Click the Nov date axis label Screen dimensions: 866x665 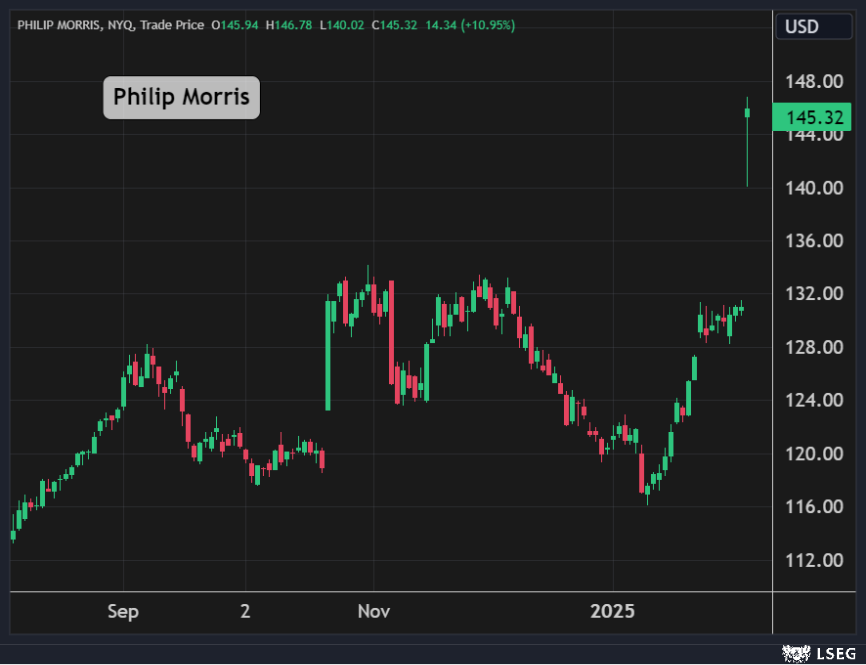tap(374, 611)
